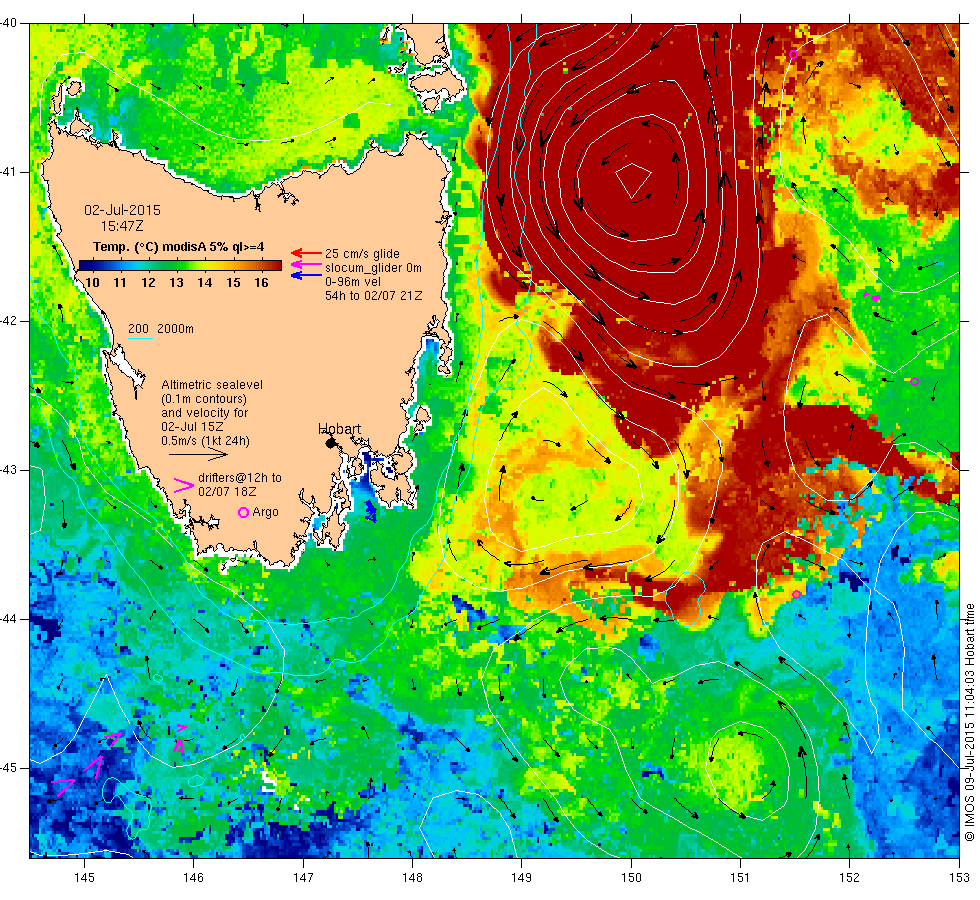
Task: Click the temperature colour bar
Action: (180, 265)
